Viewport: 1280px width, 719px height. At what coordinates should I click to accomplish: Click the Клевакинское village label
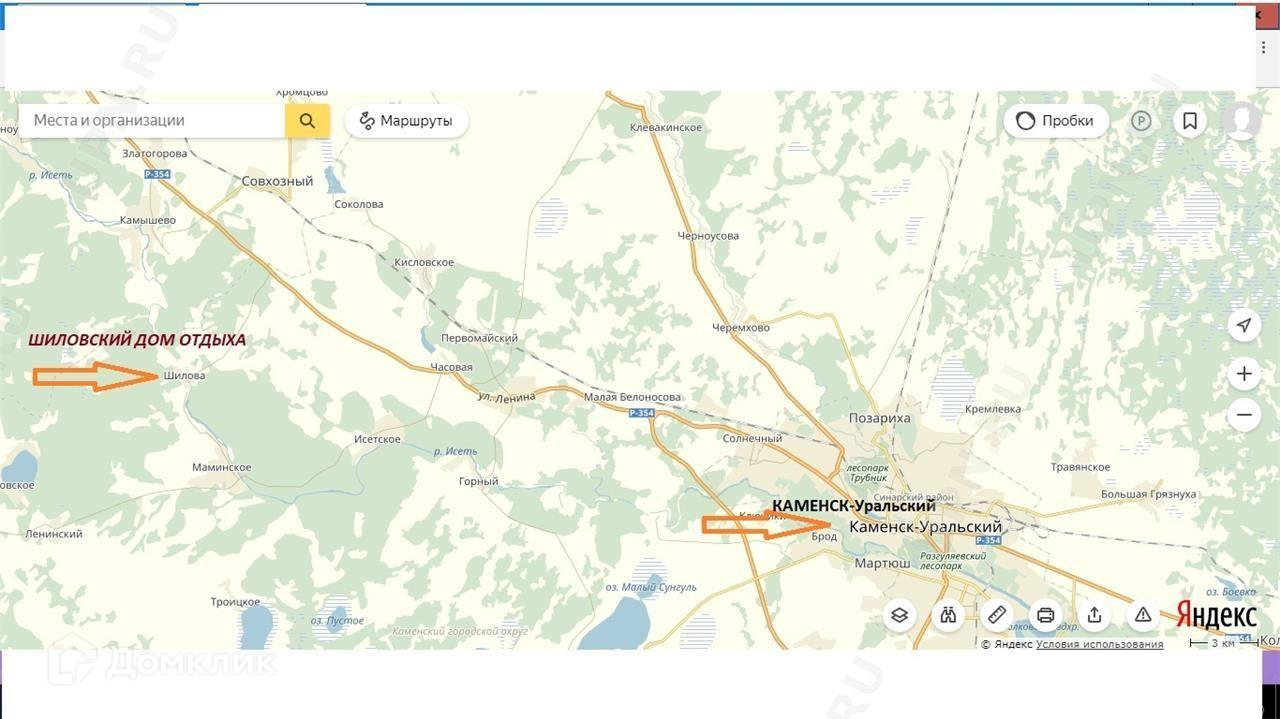coord(666,128)
